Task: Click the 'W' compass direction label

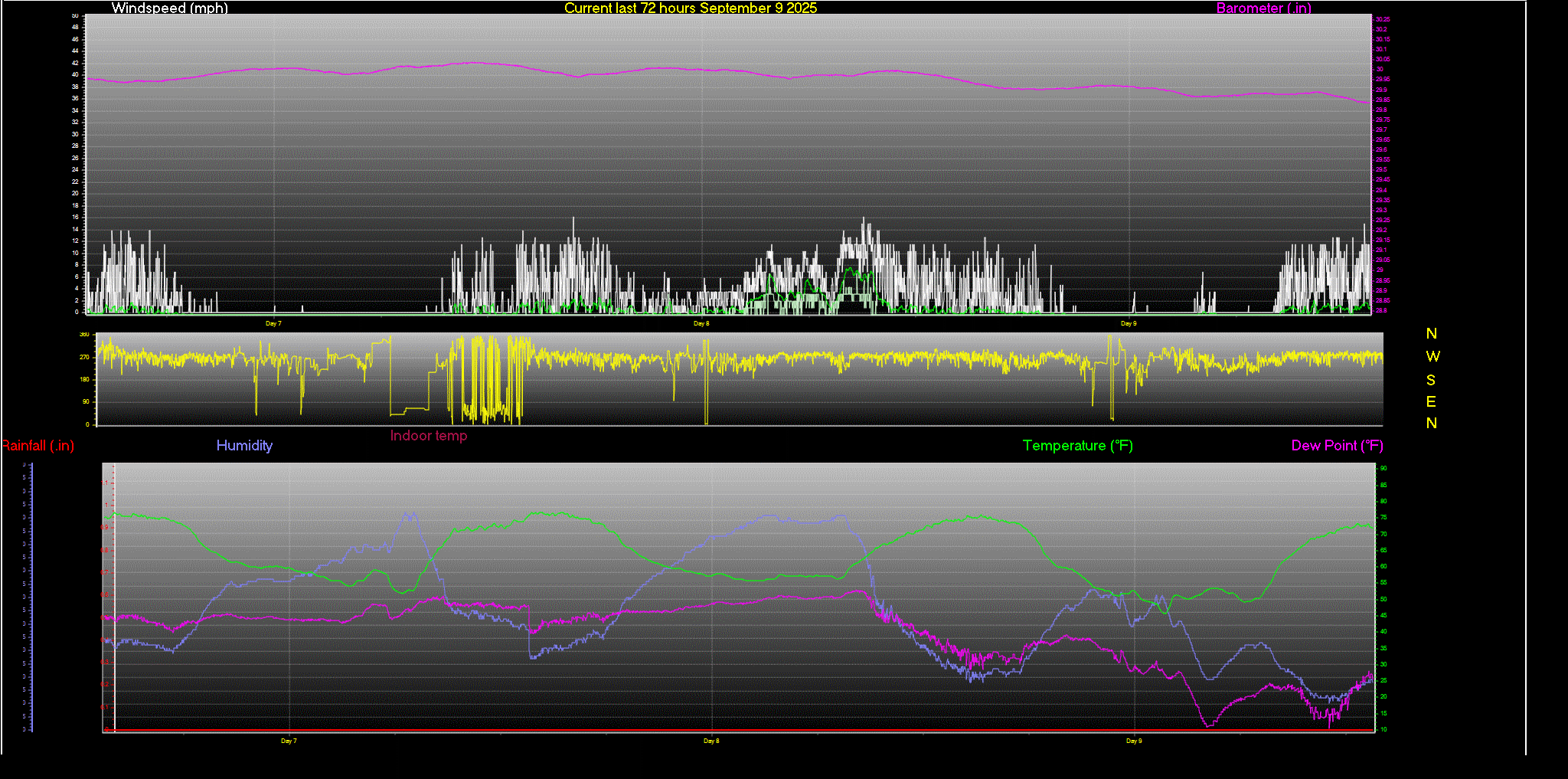Action: coord(1433,356)
